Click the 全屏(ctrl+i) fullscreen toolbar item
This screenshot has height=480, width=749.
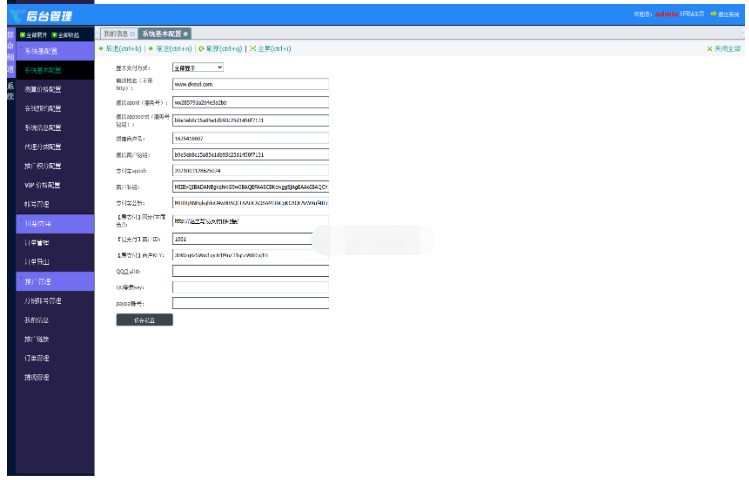click(x=270, y=48)
